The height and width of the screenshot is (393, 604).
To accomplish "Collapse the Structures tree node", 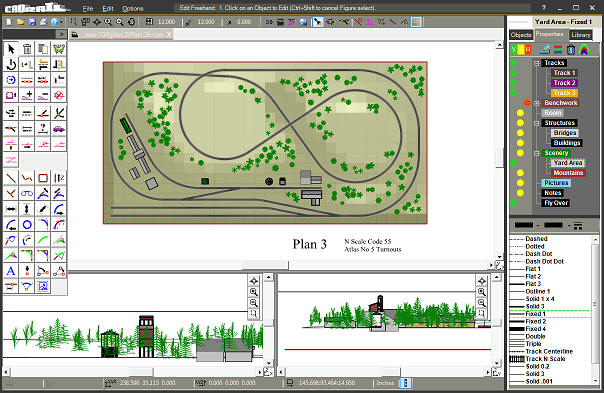I will [x=536, y=123].
